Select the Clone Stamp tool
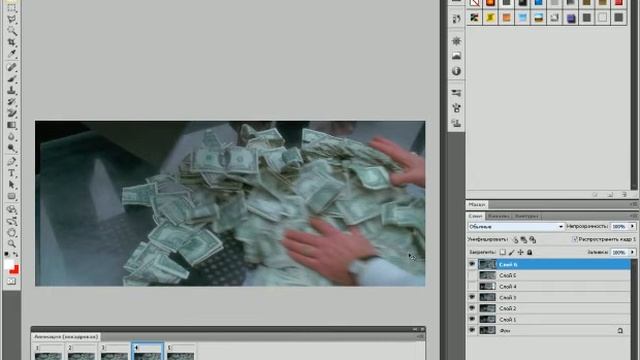The width and height of the screenshot is (640, 360). point(12,90)
